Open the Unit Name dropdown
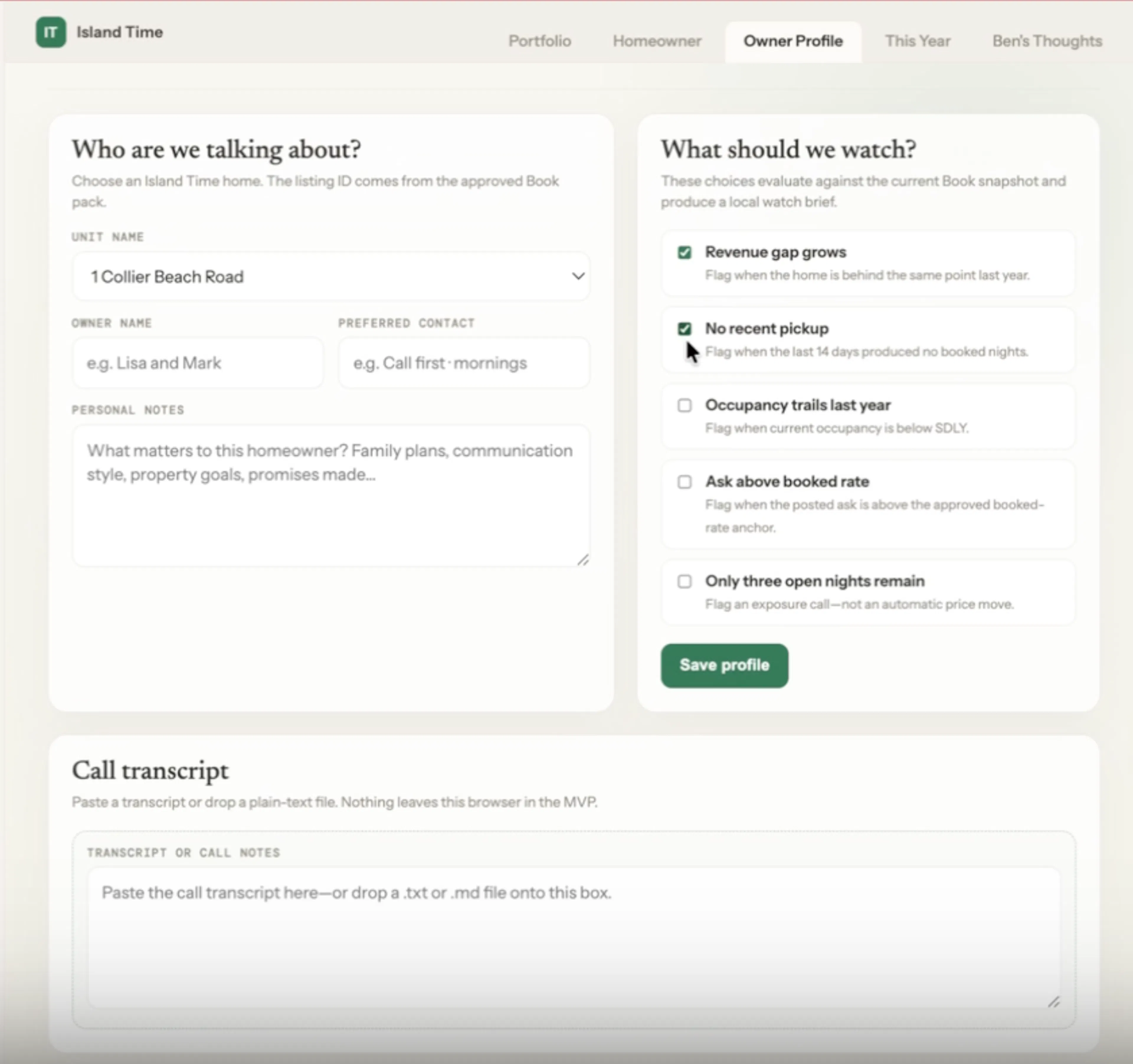Viewport: 1133px width, 1064px height. (330, 276)
